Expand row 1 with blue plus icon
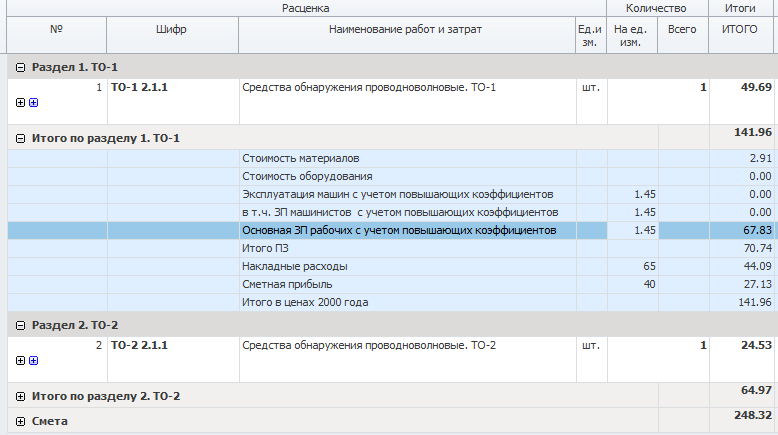 (34, 103)
